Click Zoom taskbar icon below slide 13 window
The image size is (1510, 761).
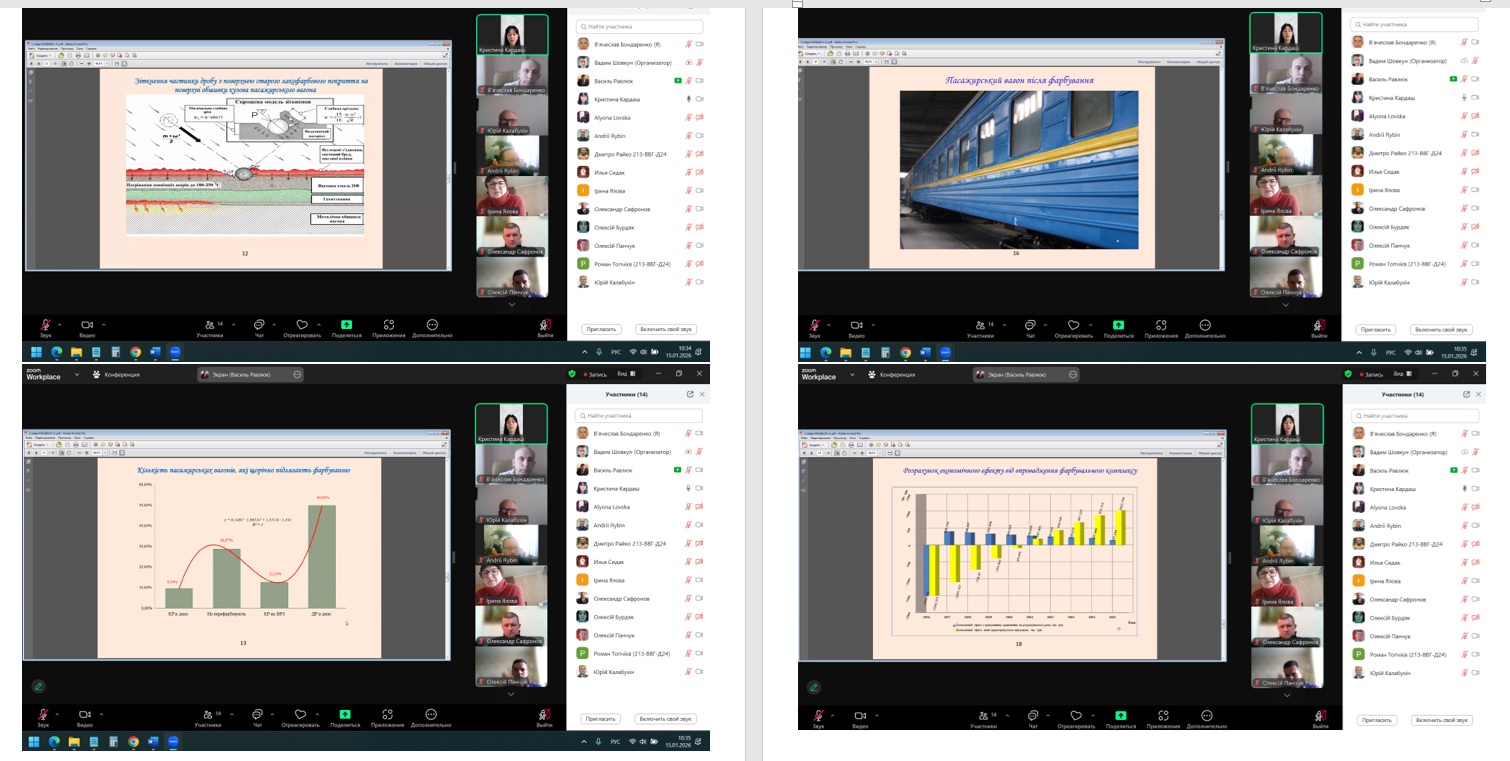coord(174,742)
